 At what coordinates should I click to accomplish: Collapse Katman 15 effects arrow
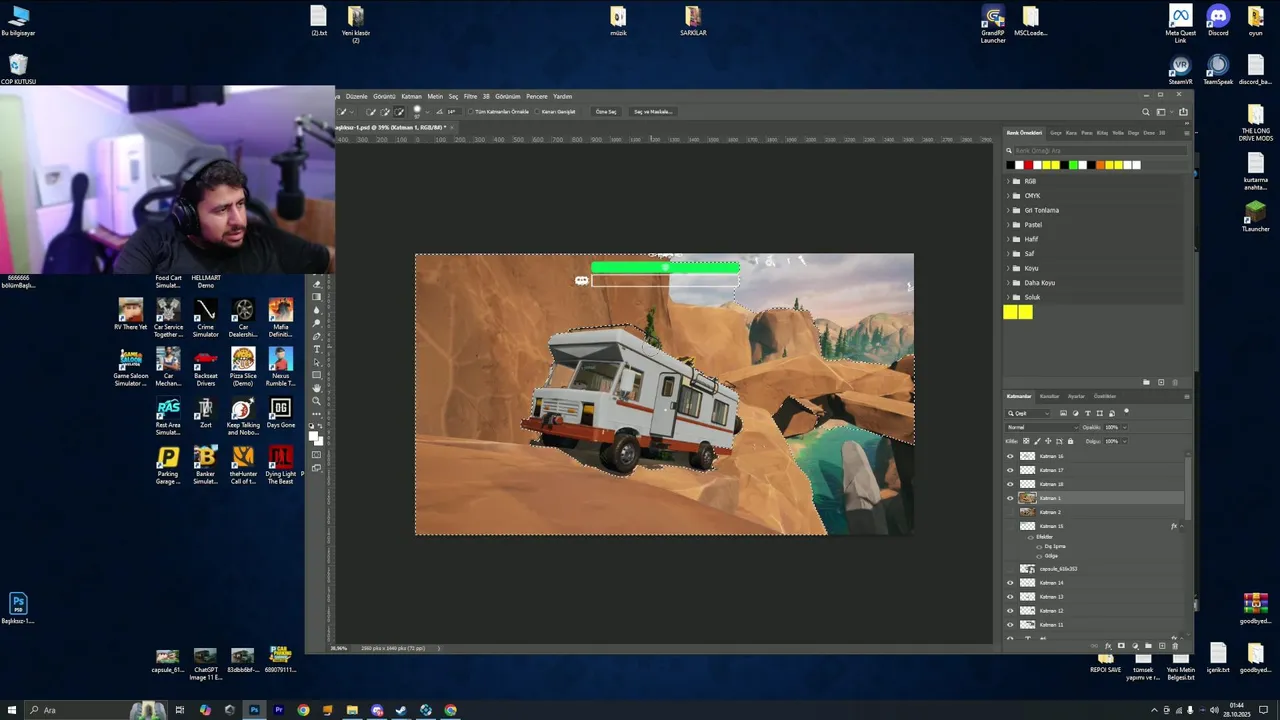coord(1181,526)
